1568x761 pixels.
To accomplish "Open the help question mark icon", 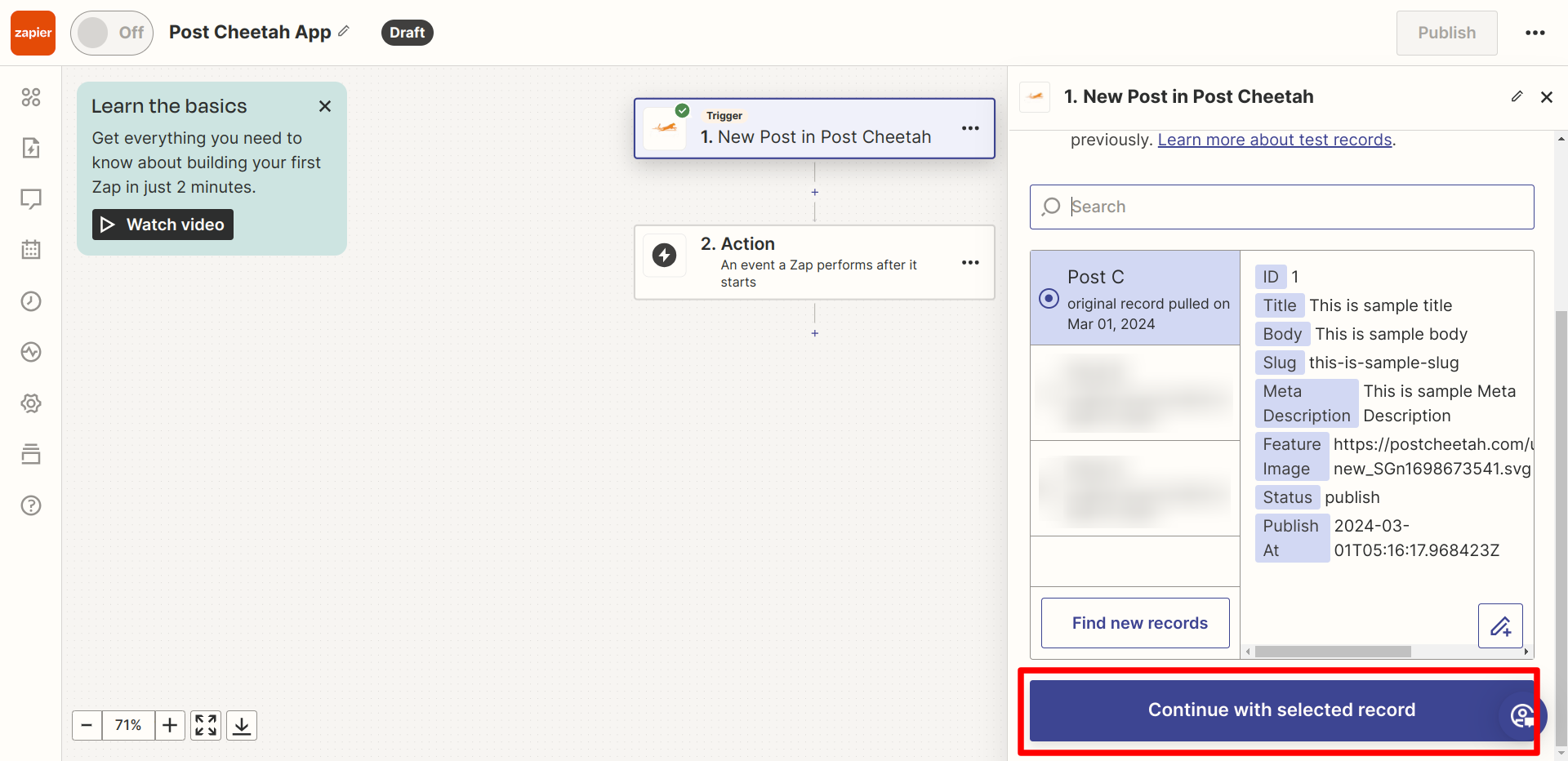I will point(31,505).
